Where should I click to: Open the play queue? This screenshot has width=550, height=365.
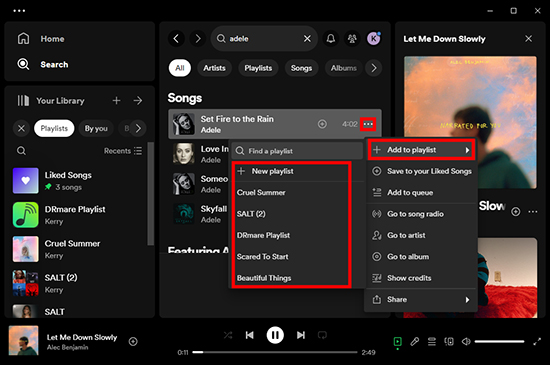[x=432, y=342]
